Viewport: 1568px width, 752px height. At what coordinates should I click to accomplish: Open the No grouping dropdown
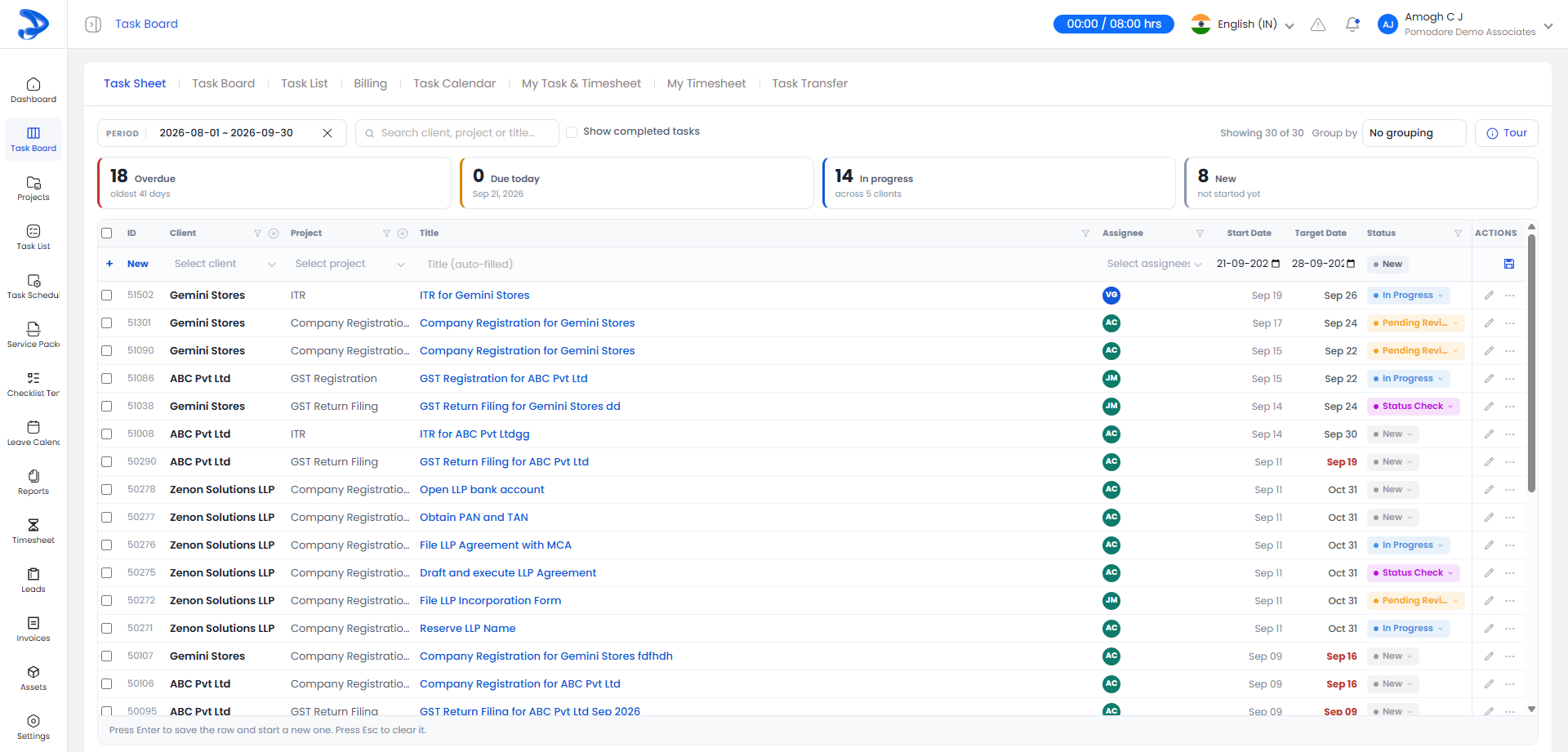coord(1414,133)
